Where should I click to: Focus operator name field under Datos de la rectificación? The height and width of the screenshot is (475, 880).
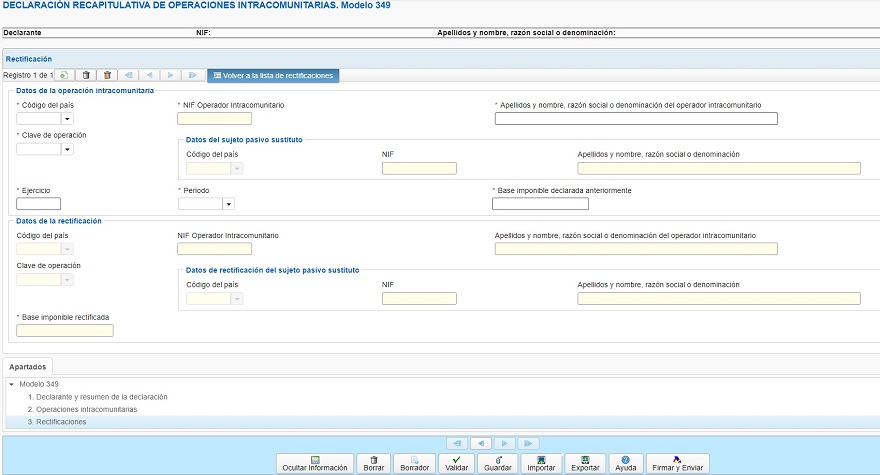click(x=636, y=249)
